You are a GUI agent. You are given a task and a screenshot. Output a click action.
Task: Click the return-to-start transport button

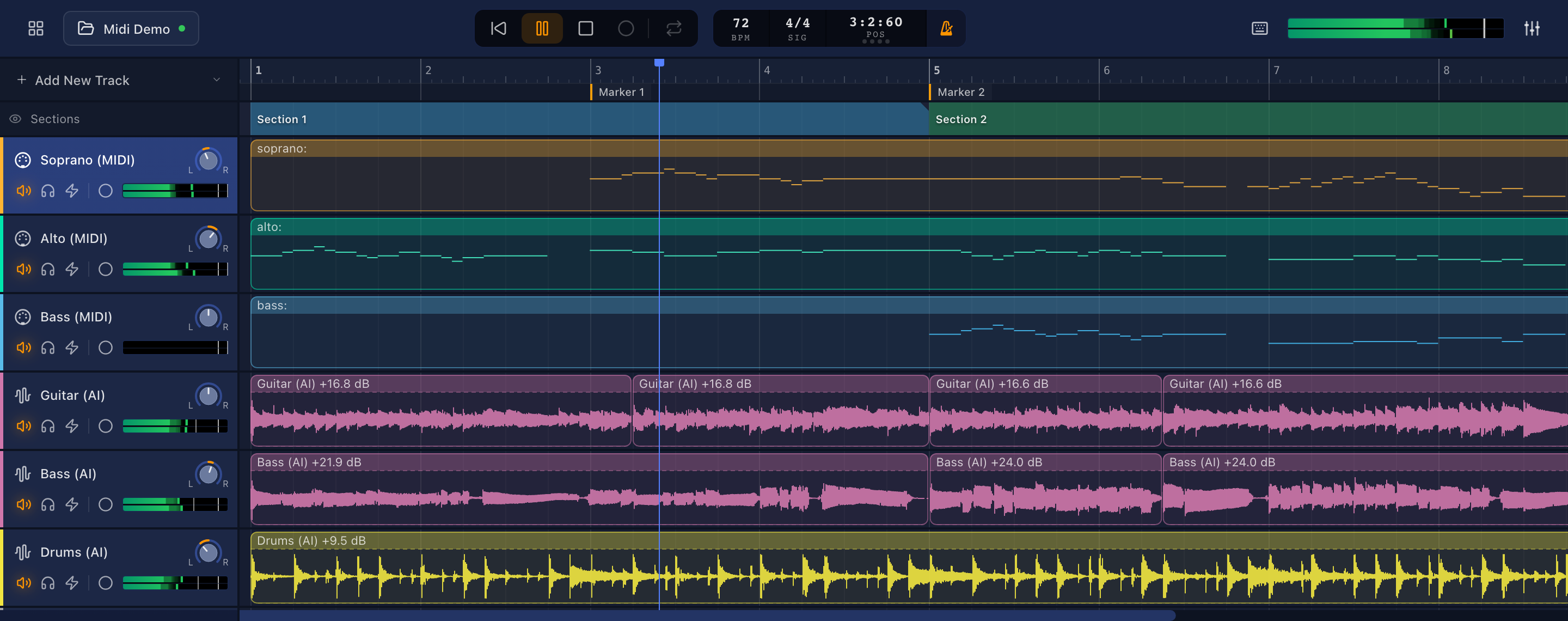coord(499,29)
